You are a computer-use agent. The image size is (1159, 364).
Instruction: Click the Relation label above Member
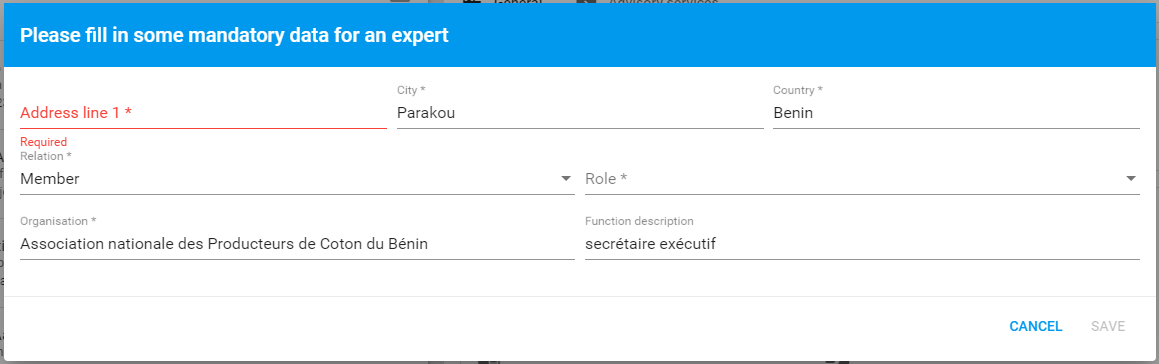point(46,156)
